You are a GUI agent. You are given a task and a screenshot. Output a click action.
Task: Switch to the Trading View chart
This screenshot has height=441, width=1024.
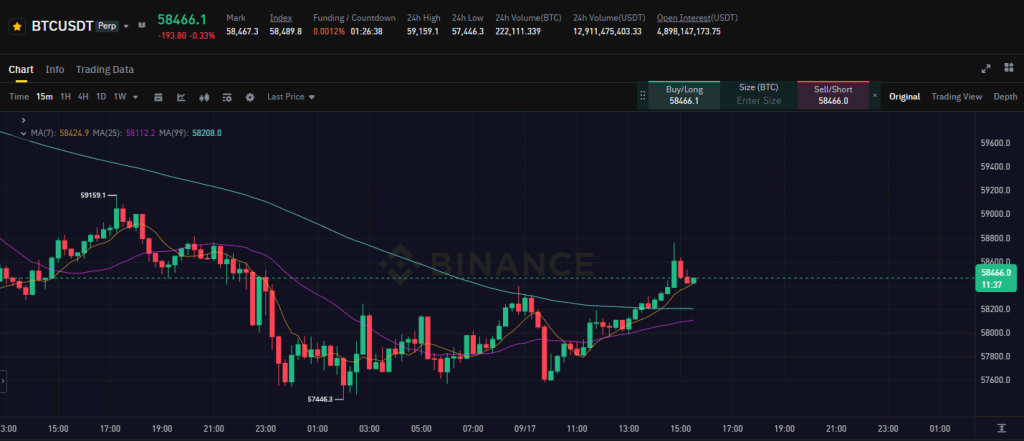956,97
